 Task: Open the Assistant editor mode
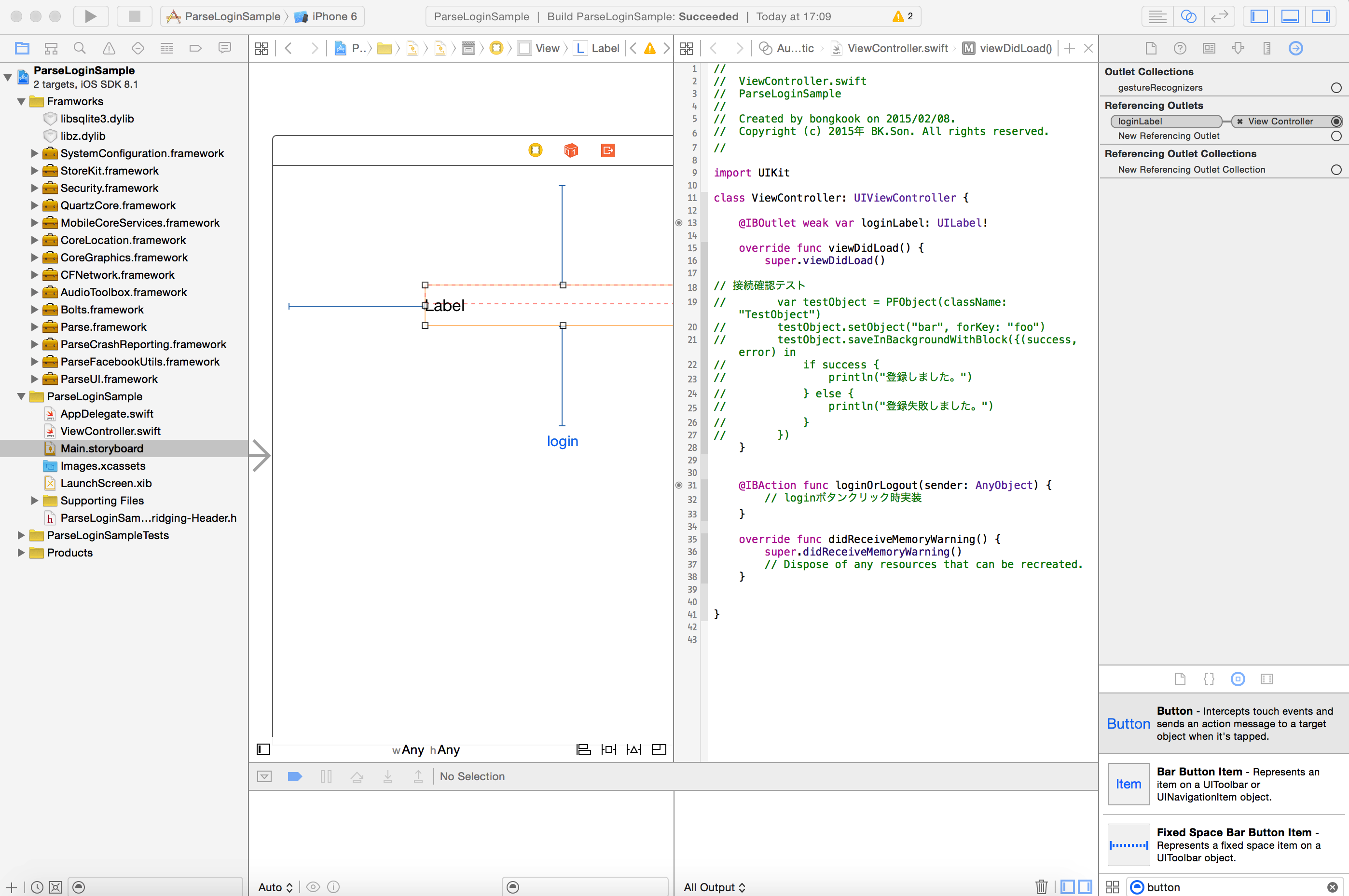coord(1188,16)
